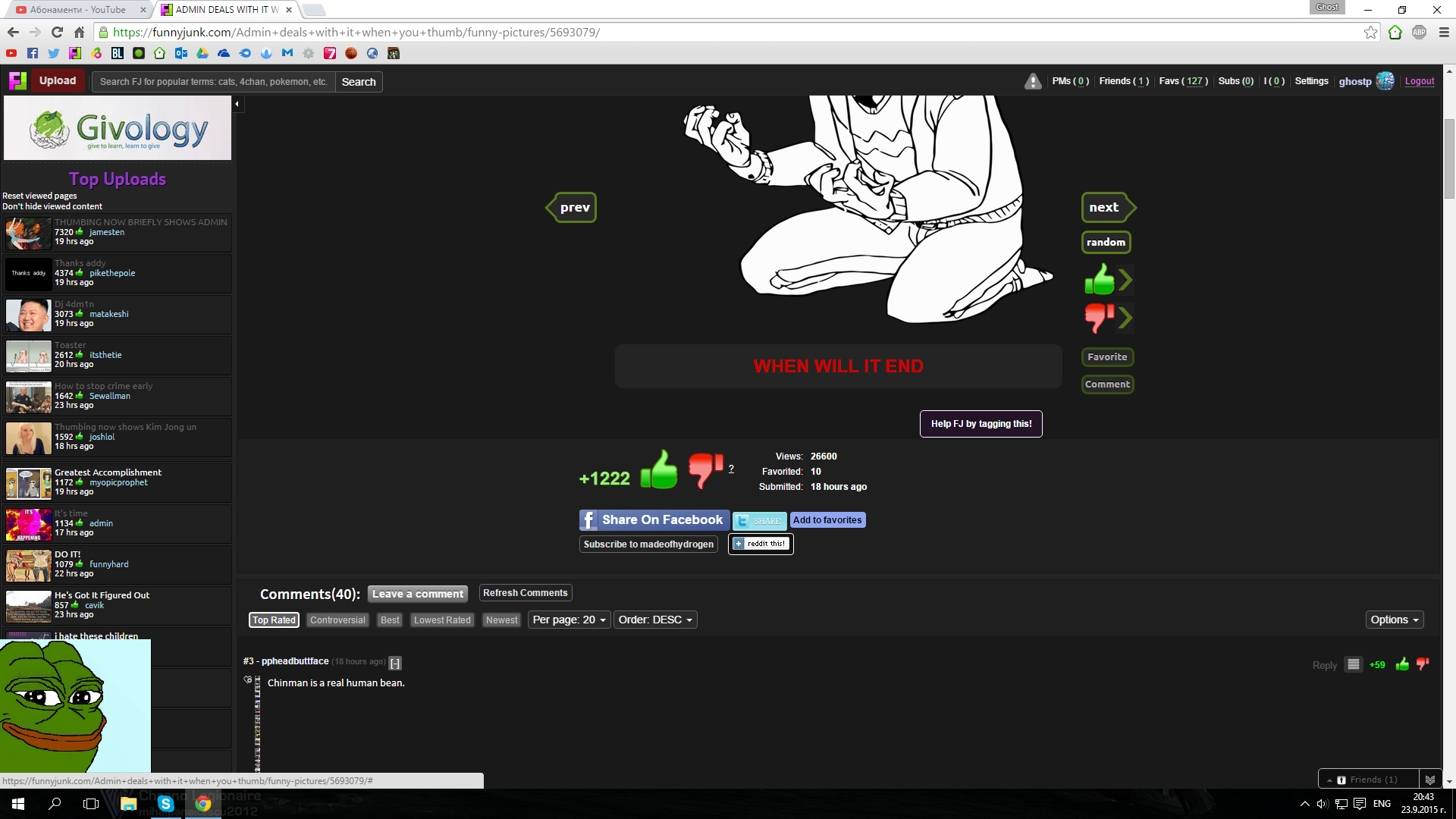Image resolution: width=1456 pixels, height=819 pixels.
Task: Thumb up comment by ppheadbuttface
Action: click(x=1402, y=665)
